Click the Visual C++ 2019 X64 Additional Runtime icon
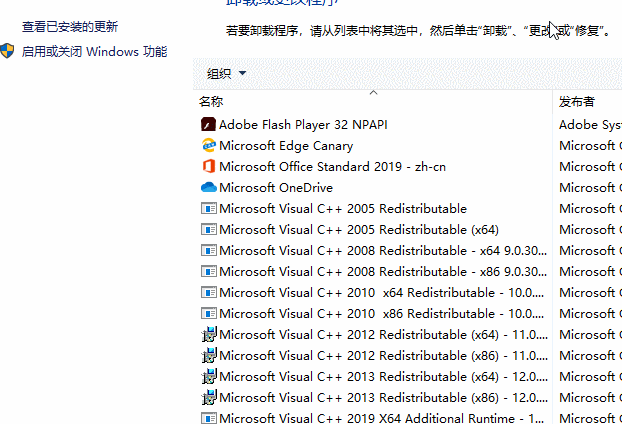The image size is (622, 424). [x=208, y=418]
